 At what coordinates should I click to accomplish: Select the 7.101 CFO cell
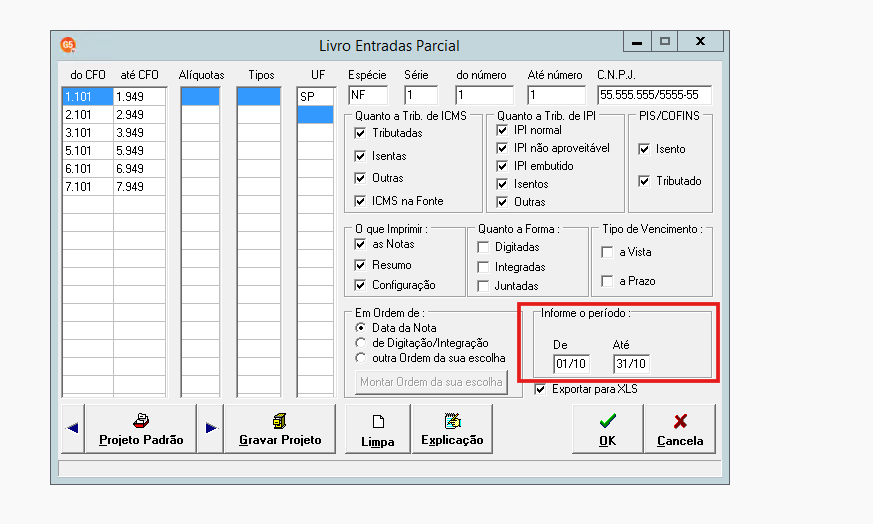tap(88, 187)
